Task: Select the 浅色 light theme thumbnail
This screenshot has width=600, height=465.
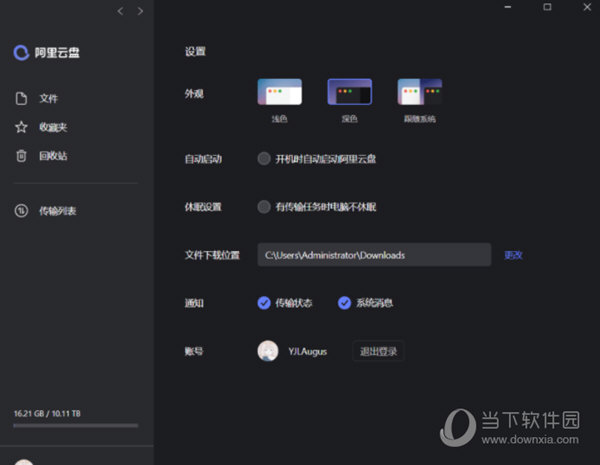Action: [x=280, y=92]
